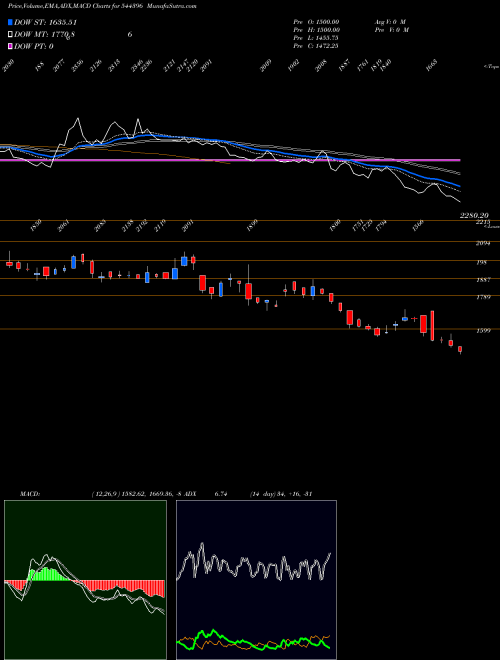The image size is (500, 660).
Task: Click the ADX 6.74 value
Action: tap(221, 494)
